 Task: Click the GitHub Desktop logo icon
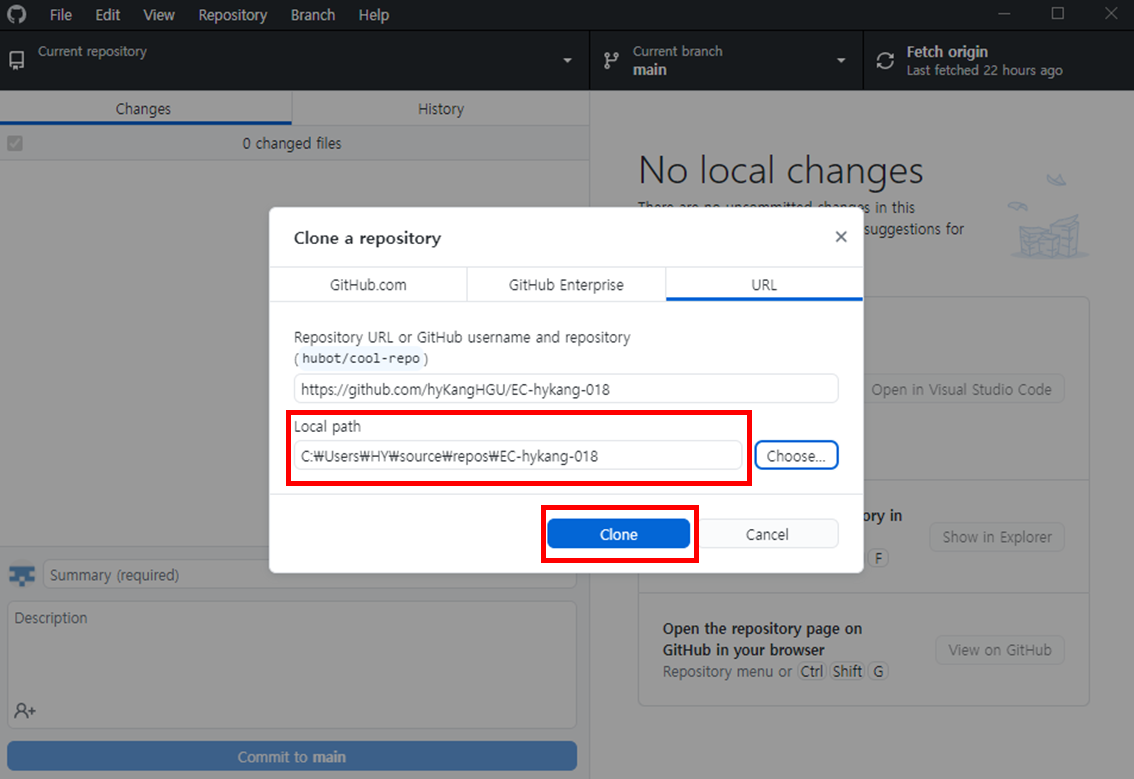17,15
